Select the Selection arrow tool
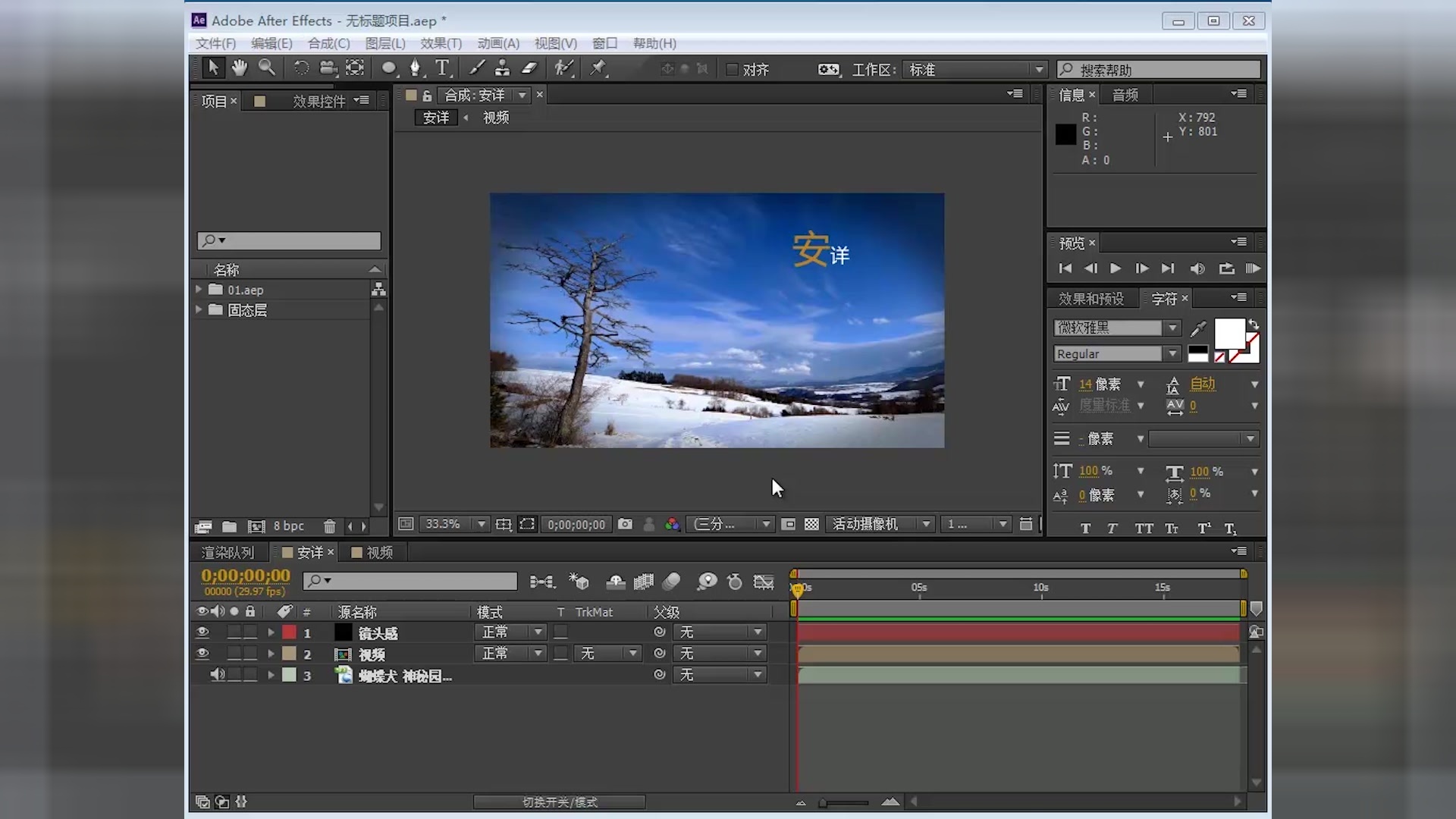This screenshot has width=1456, height=819. pyautogui.click(x=212, y=68)
